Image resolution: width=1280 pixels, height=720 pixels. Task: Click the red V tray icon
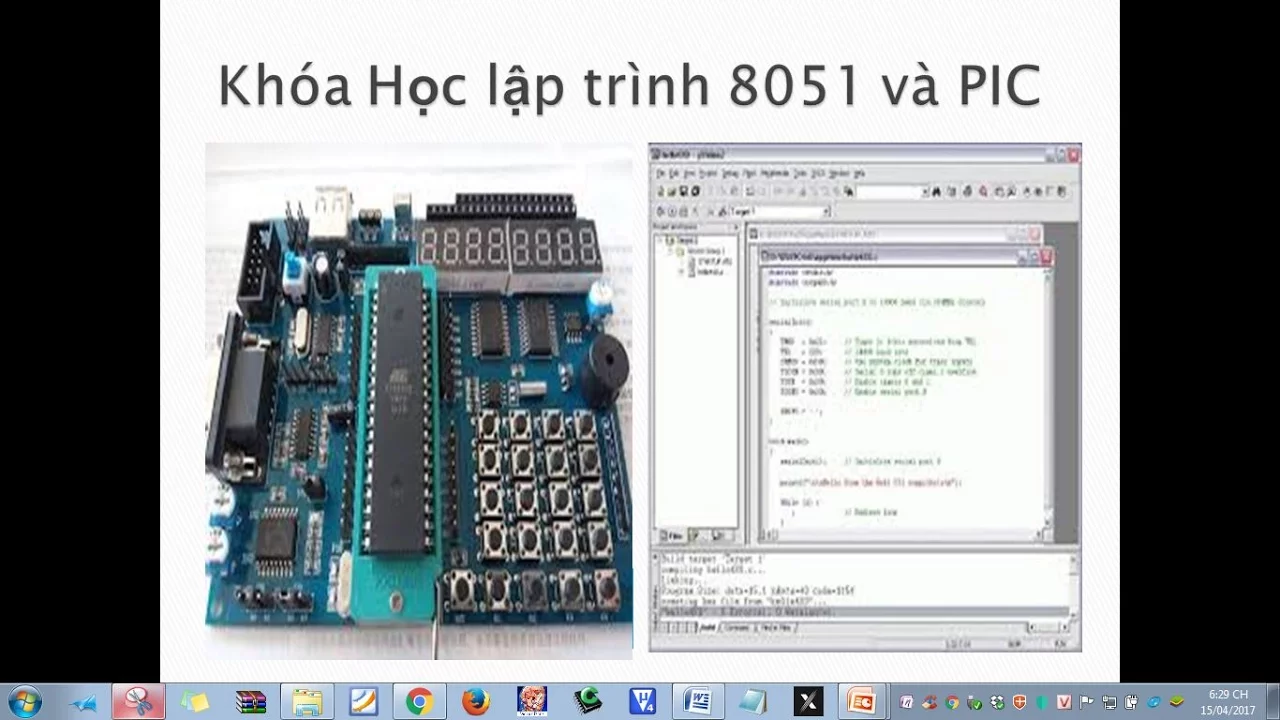coord(1064,702)
